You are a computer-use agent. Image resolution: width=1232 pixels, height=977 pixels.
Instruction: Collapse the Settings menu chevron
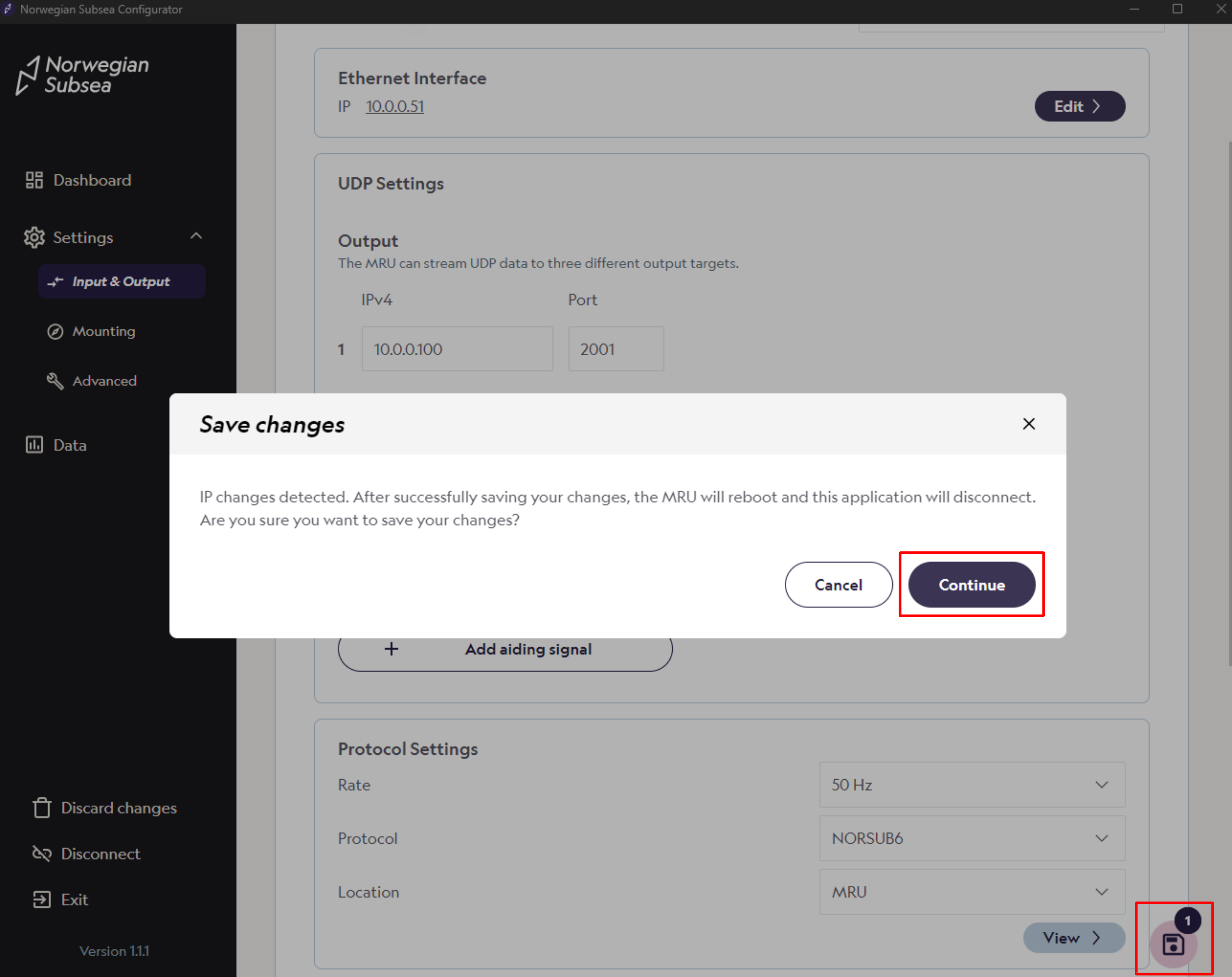(196, 236)
